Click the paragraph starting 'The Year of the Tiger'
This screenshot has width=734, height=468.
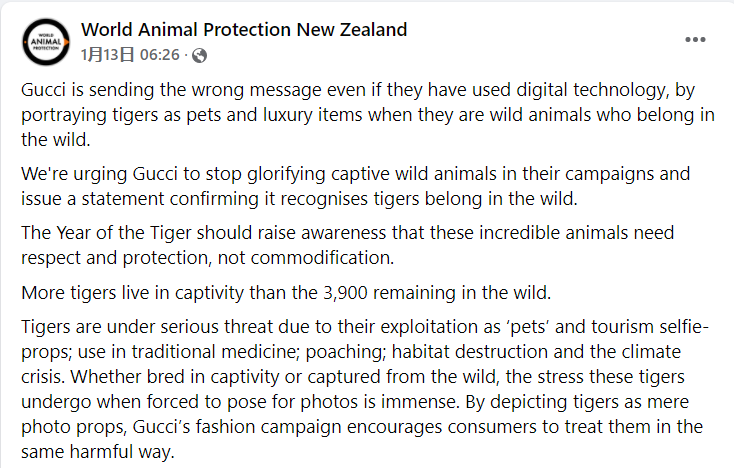pos(347,245)
